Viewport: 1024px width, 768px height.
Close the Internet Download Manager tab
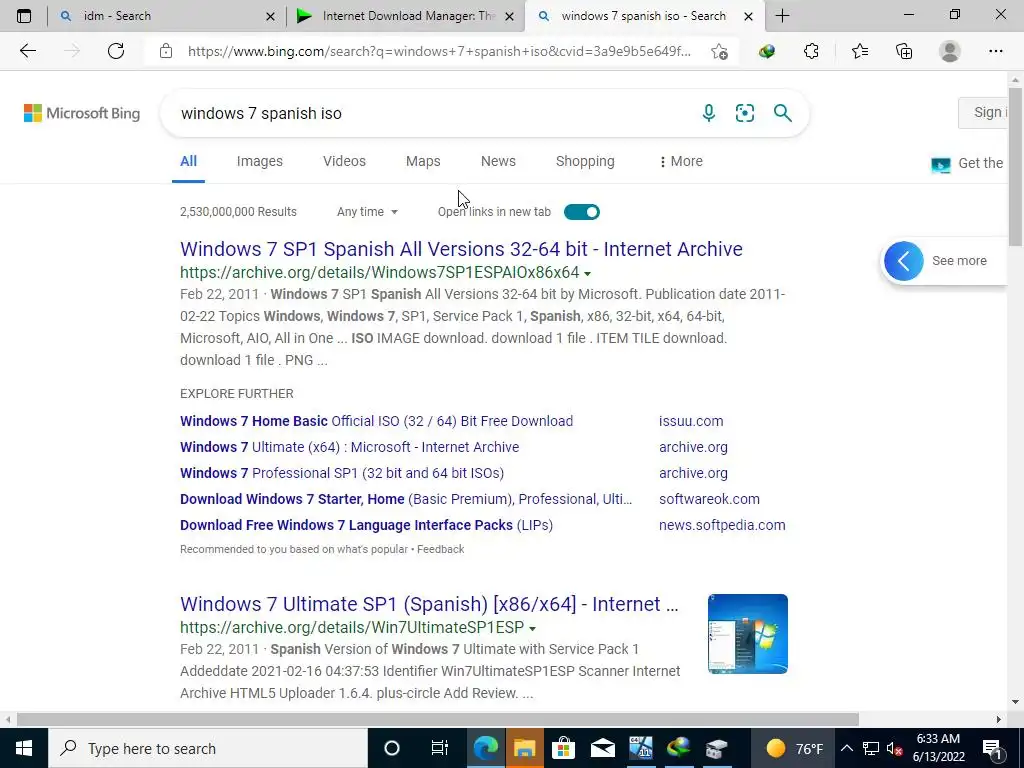(510, 16)
